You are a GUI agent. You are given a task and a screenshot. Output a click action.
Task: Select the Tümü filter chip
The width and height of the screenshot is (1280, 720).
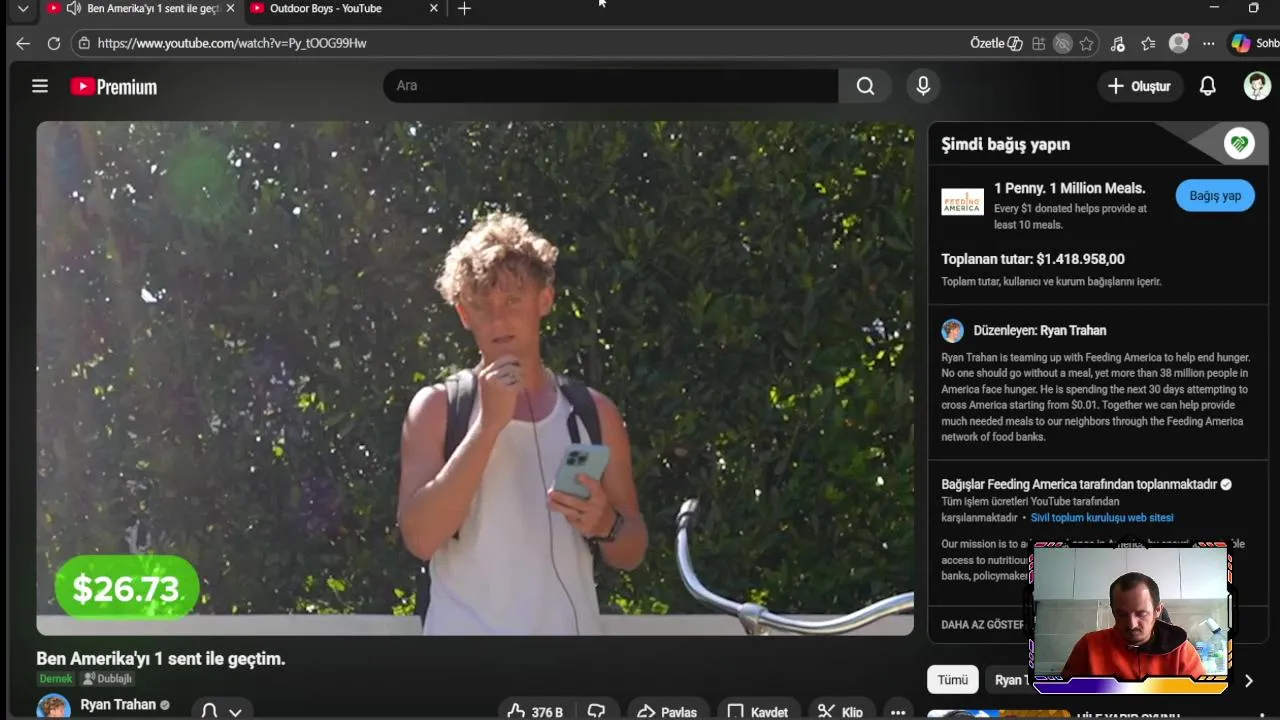click(953, 680)
